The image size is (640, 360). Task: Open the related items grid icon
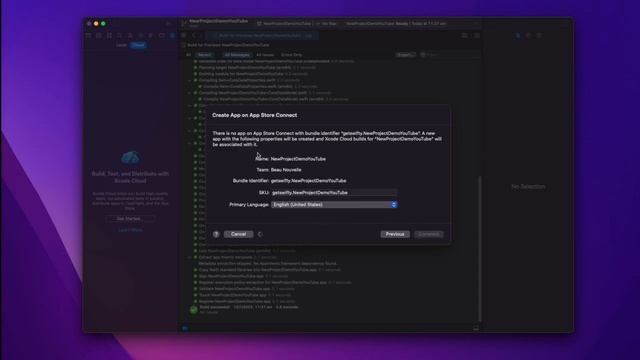(184, 36)
